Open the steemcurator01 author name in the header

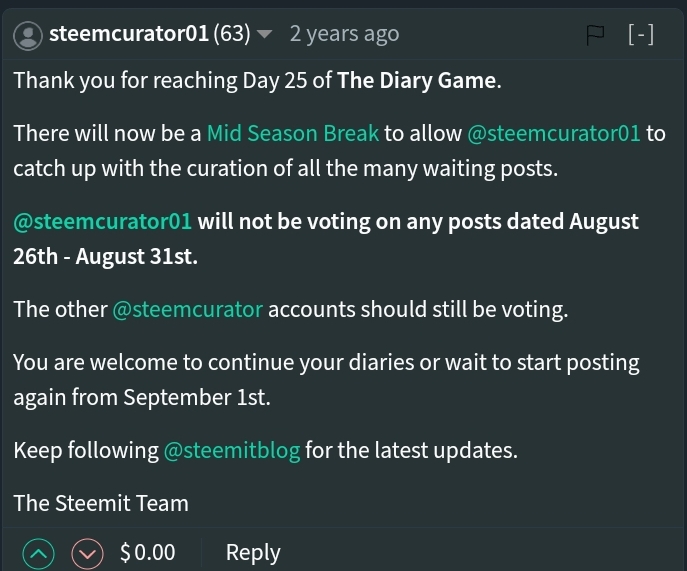tap(129, 35)
